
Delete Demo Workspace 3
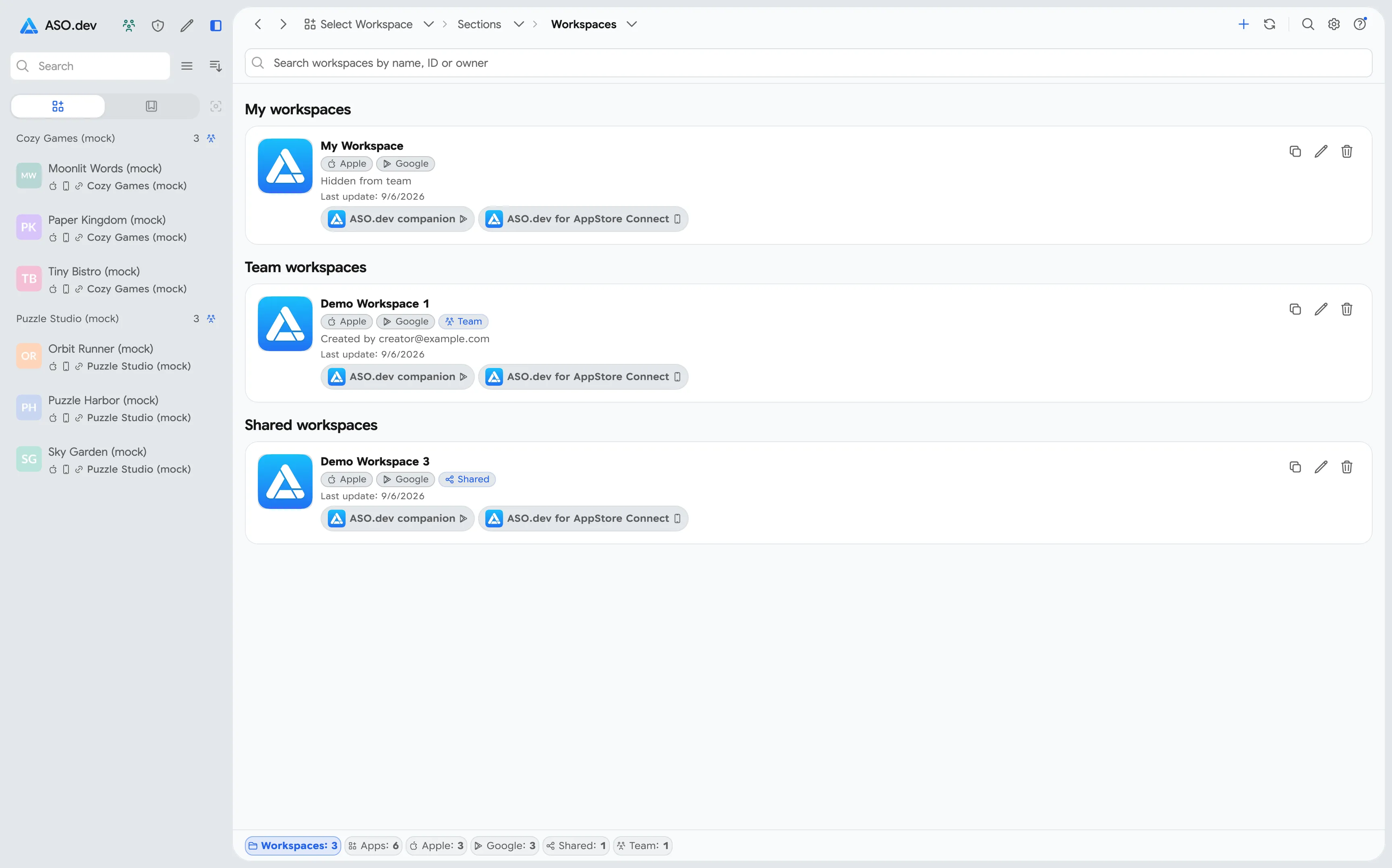click(x=1346, y=467)
